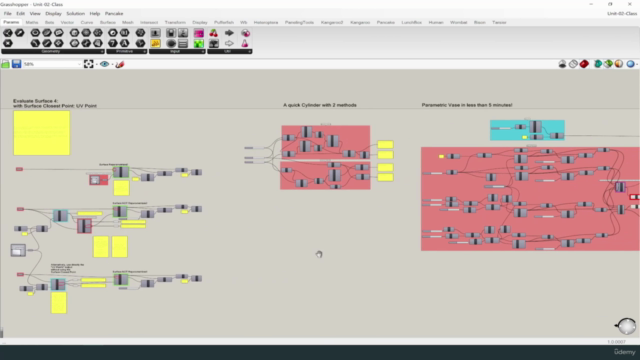Select the Circle parameter icon
Viewport: 640px width, 360px height.
[35, 33]
